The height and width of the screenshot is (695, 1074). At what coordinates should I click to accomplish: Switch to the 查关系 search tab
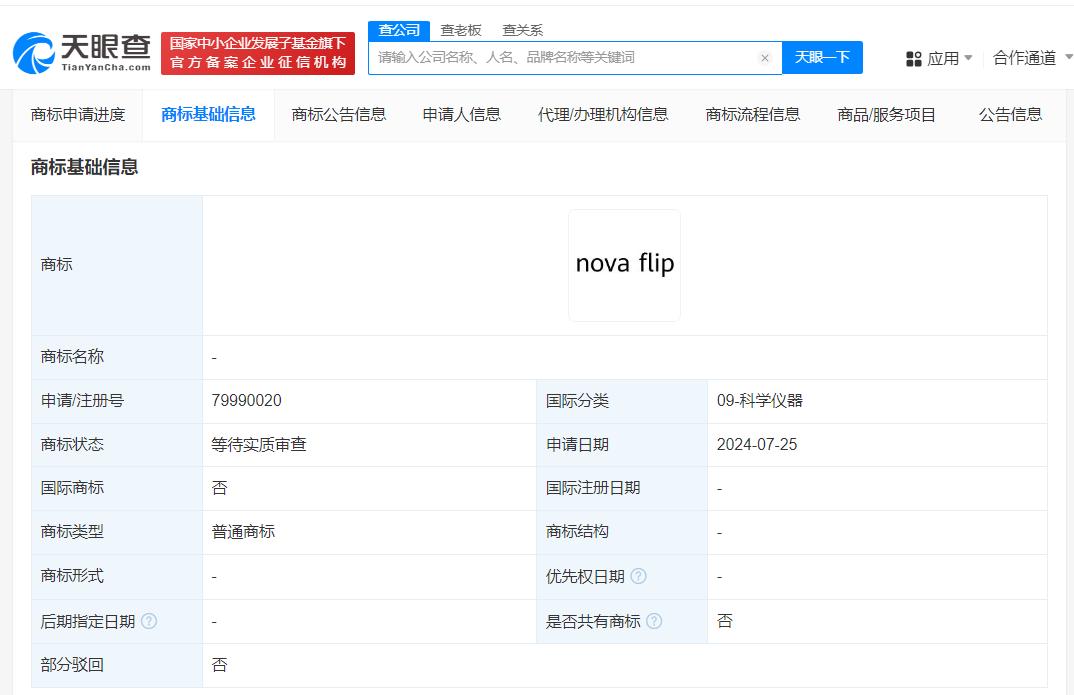(525, 30)
